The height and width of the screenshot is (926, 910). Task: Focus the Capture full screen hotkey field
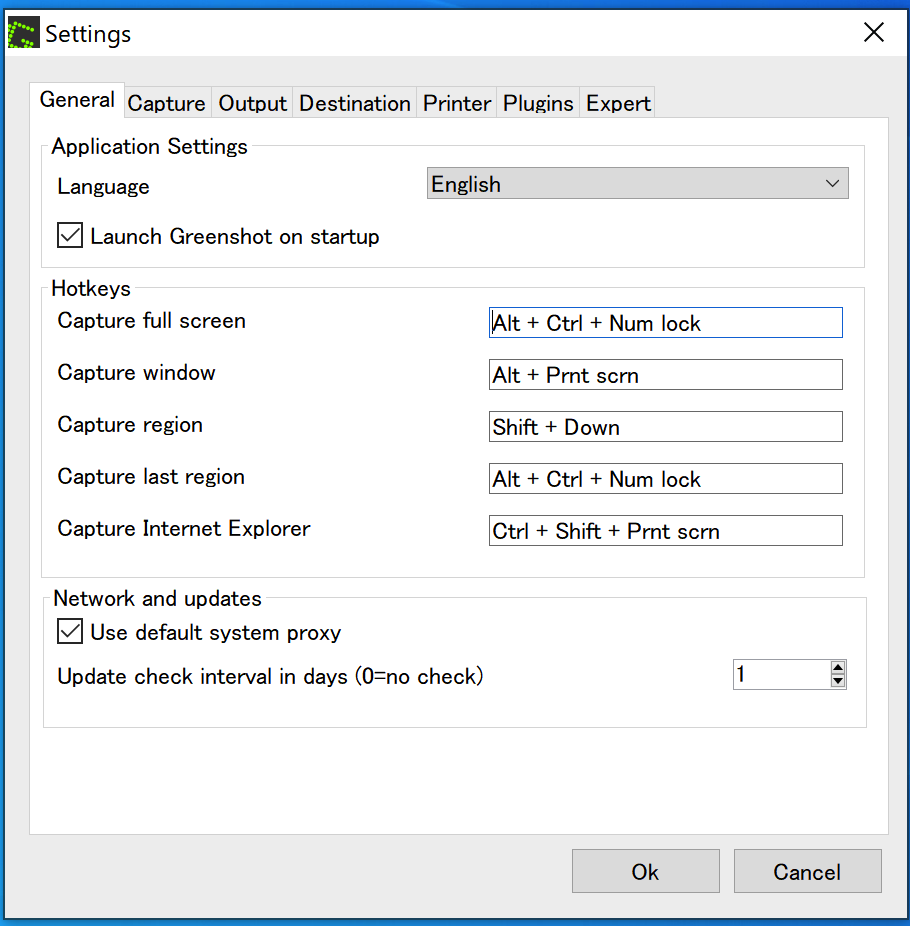point(665,323)
